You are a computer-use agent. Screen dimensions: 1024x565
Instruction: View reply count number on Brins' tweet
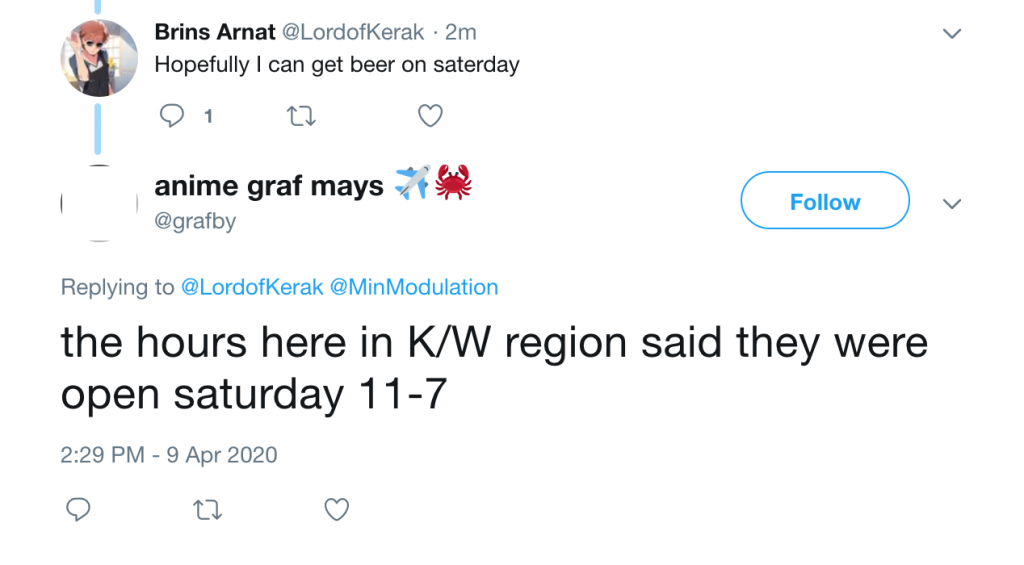(208, 116)
